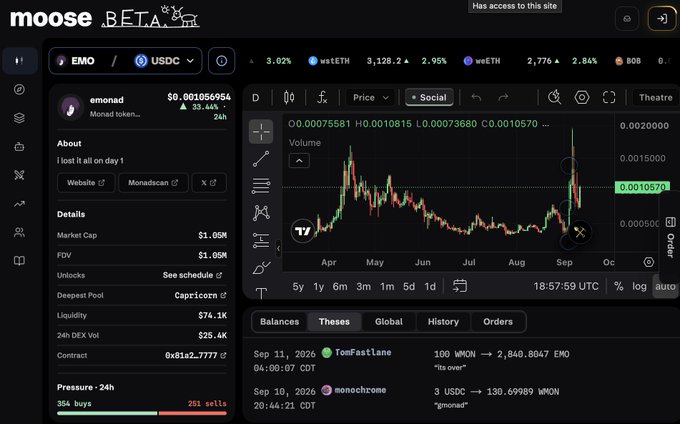Screen dimensions: 680x424
Task: Set chart range to 1y
Action: (319, 287)
